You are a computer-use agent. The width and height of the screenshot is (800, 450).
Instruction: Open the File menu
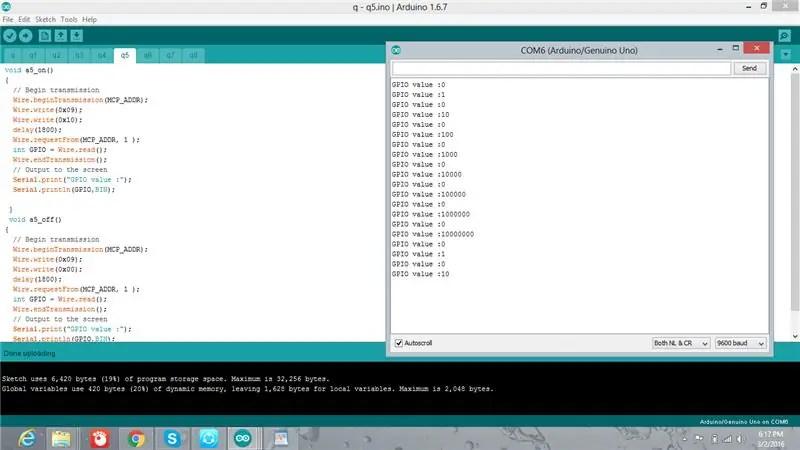point(8,19)
